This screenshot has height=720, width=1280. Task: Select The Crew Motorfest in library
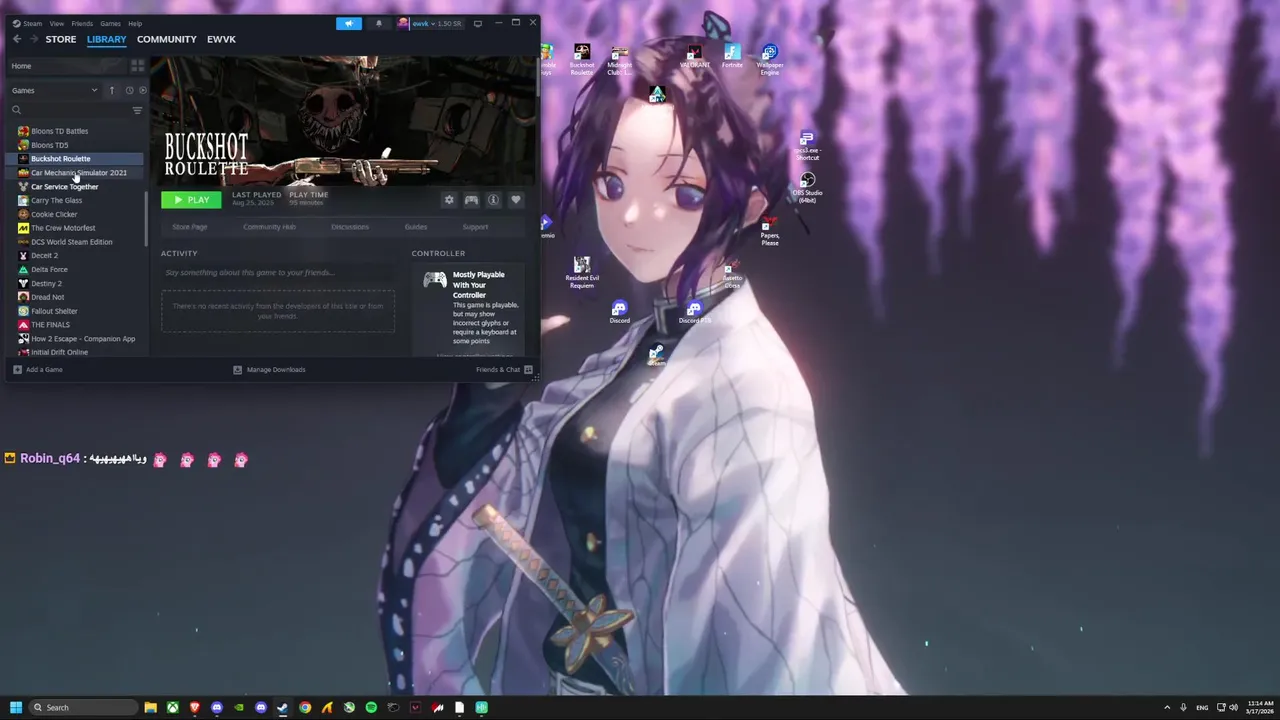tap(76, 228)
